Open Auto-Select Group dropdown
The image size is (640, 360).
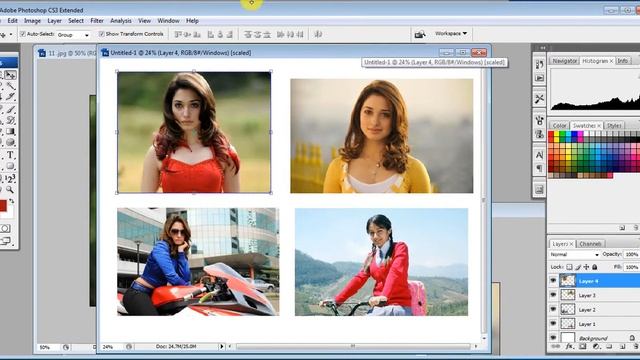tap(73, 35)
